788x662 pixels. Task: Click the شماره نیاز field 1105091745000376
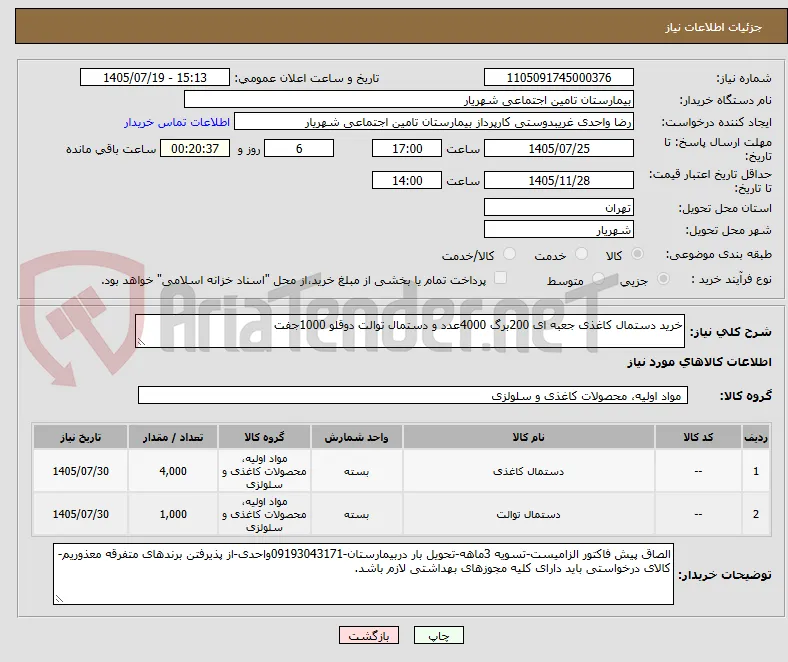pos(558,77)
